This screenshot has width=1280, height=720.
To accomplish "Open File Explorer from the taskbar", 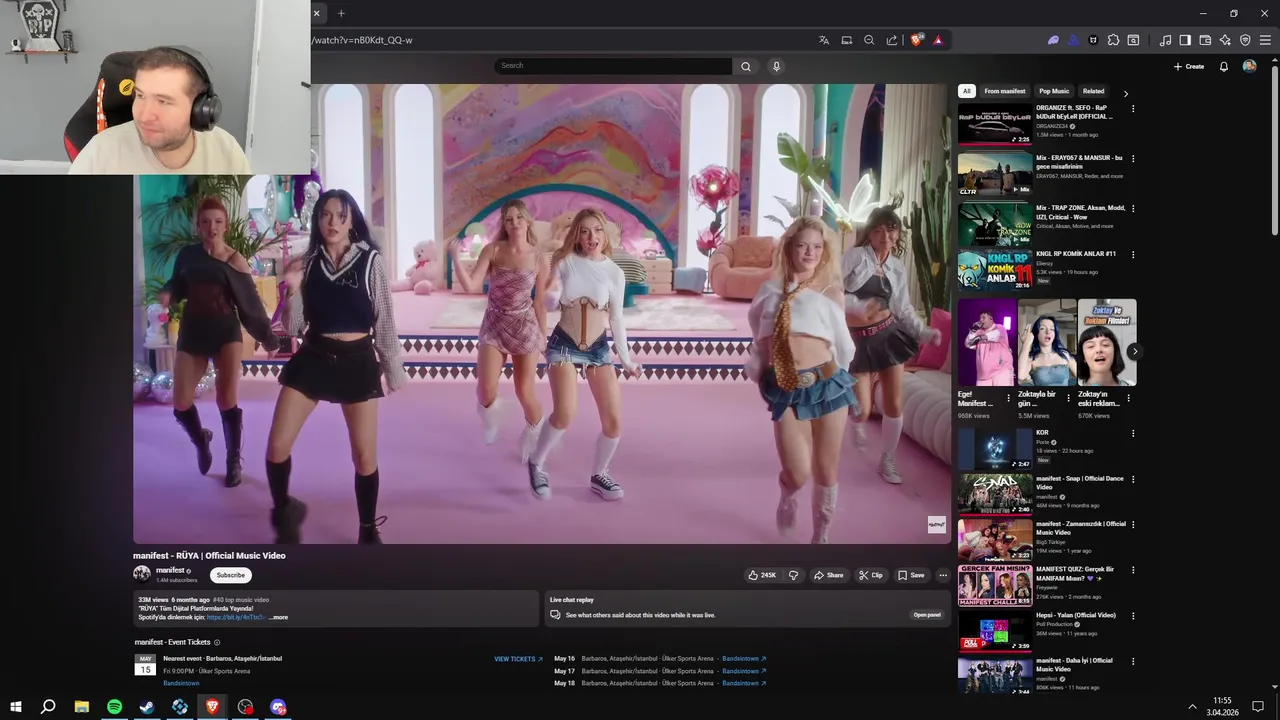I will point(81,707).
